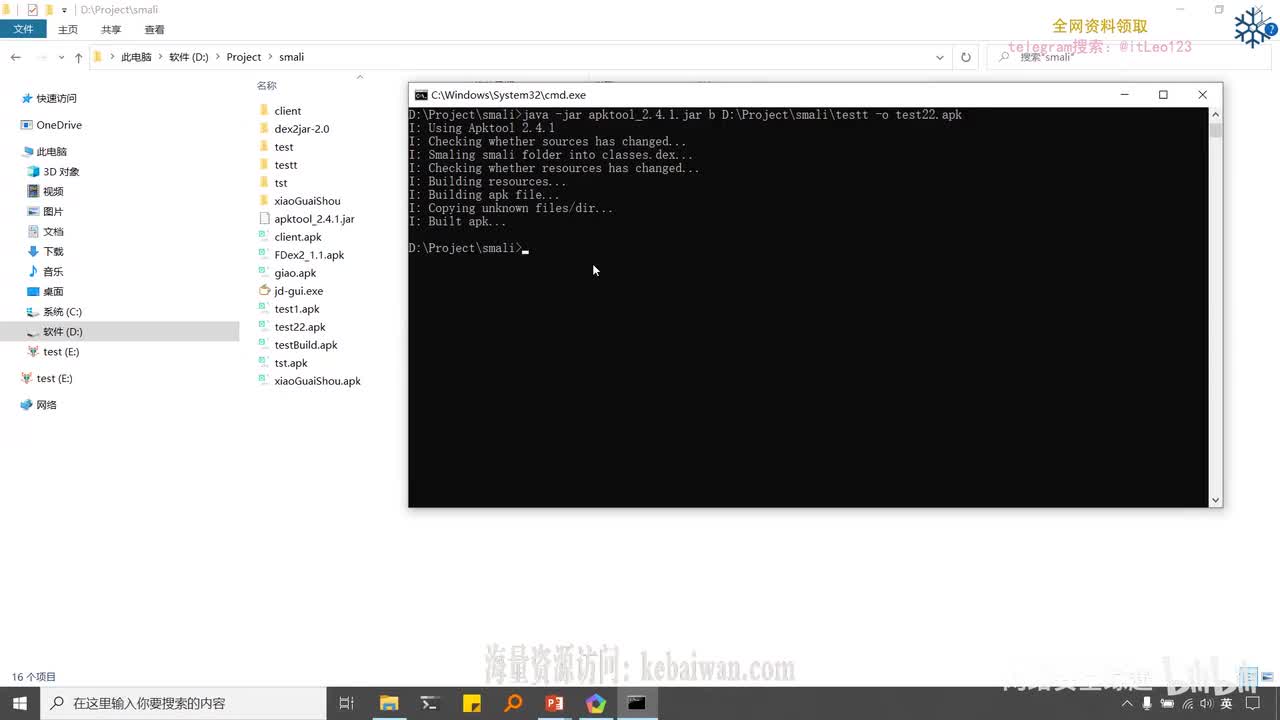Open the recent locations dropdown arrow
The width and height of the screenshot is (1280, 720).
(61, 58)
